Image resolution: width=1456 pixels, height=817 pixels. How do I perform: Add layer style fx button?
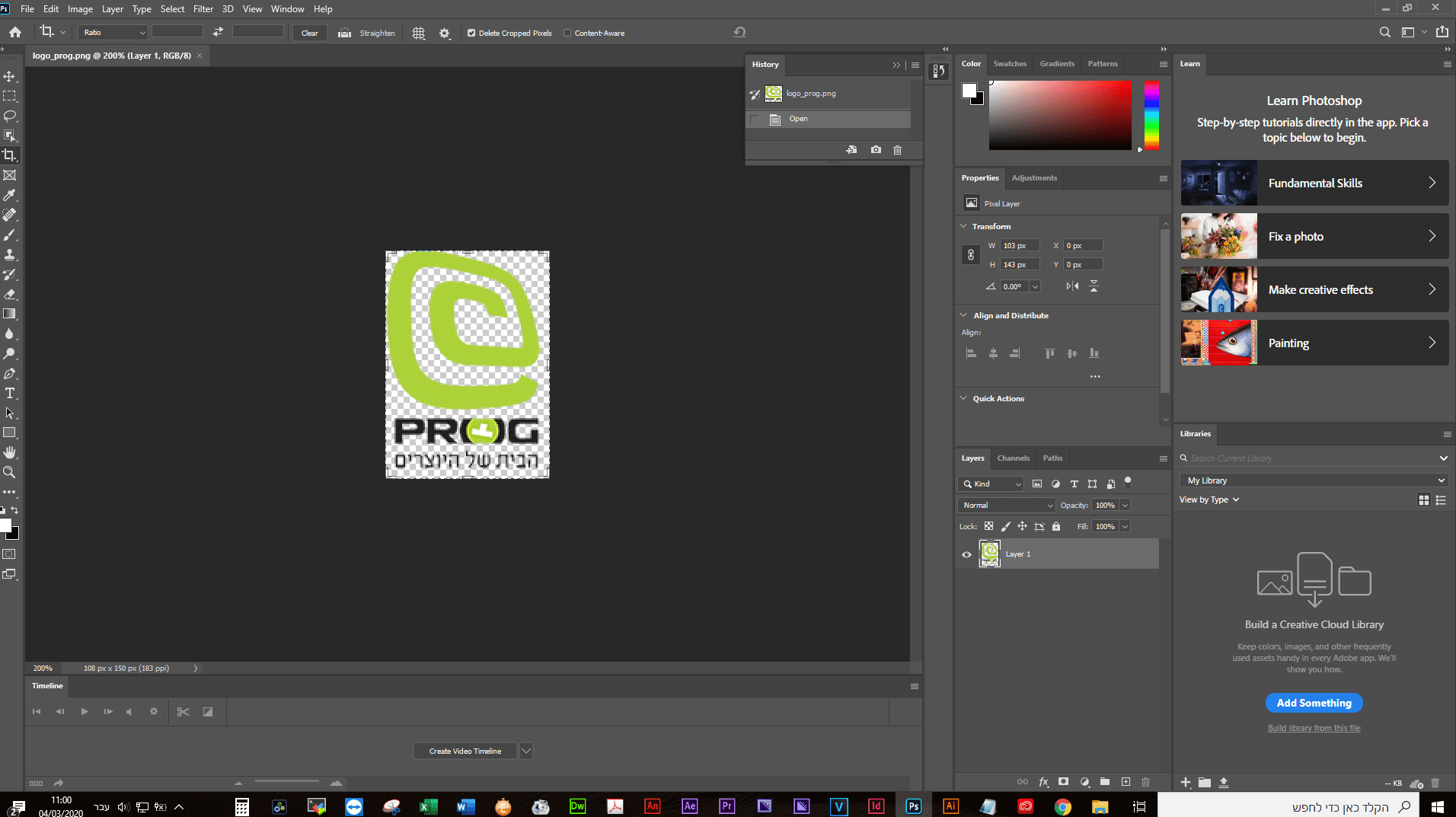point(1043,782)
